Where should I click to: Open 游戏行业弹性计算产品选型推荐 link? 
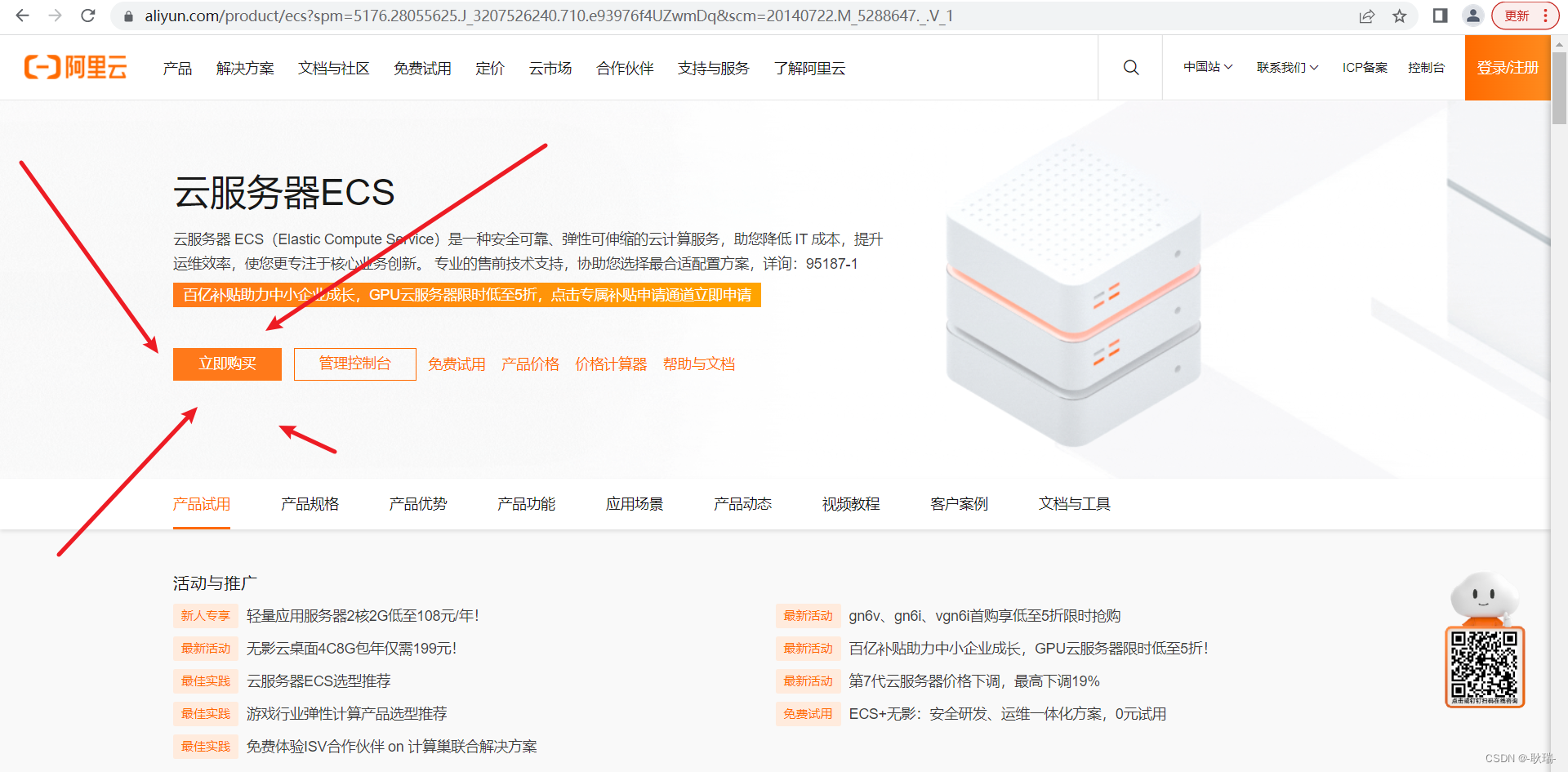click(x=346, y=714)
